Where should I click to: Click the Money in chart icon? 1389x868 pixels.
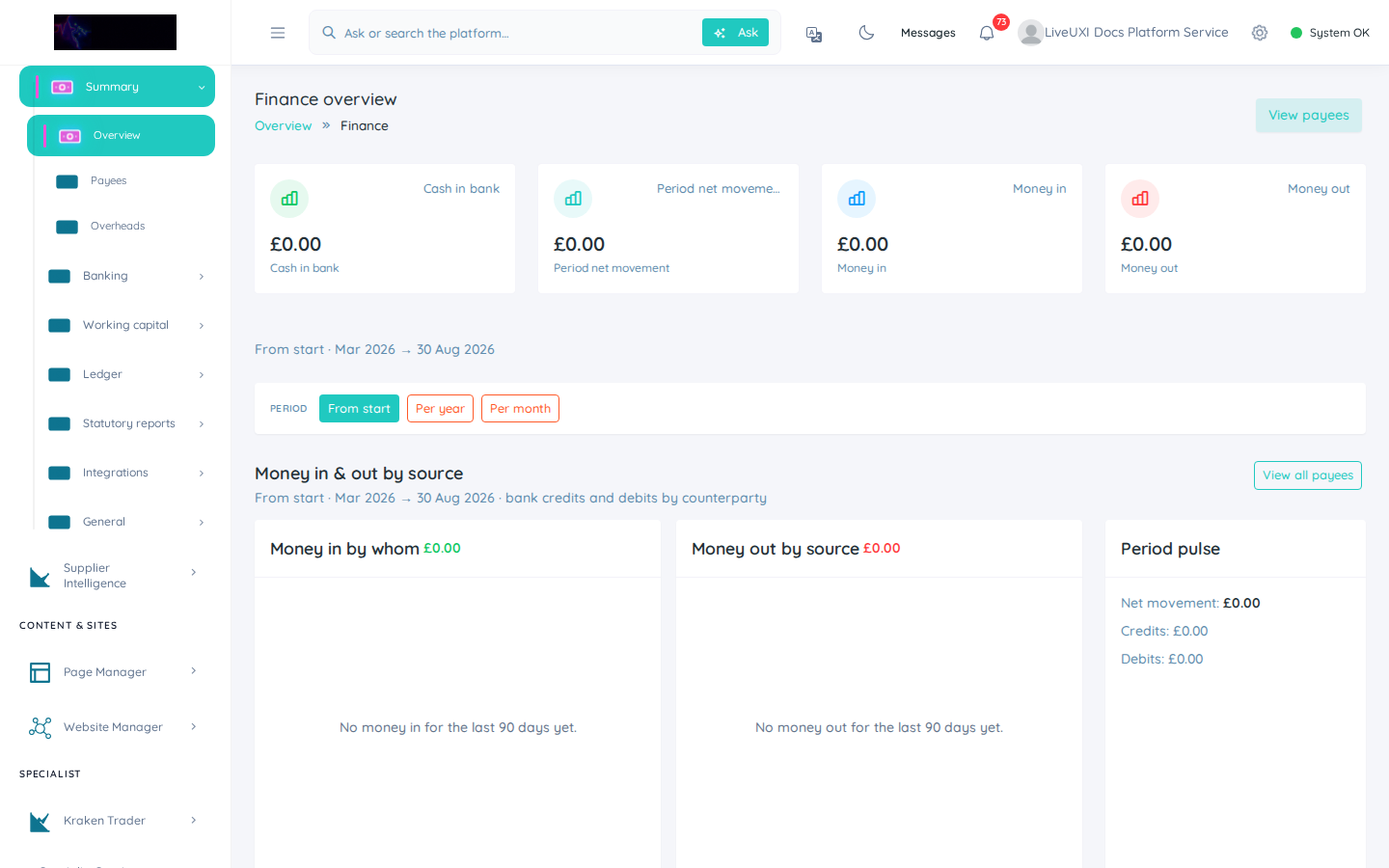(x=857, y=199)
